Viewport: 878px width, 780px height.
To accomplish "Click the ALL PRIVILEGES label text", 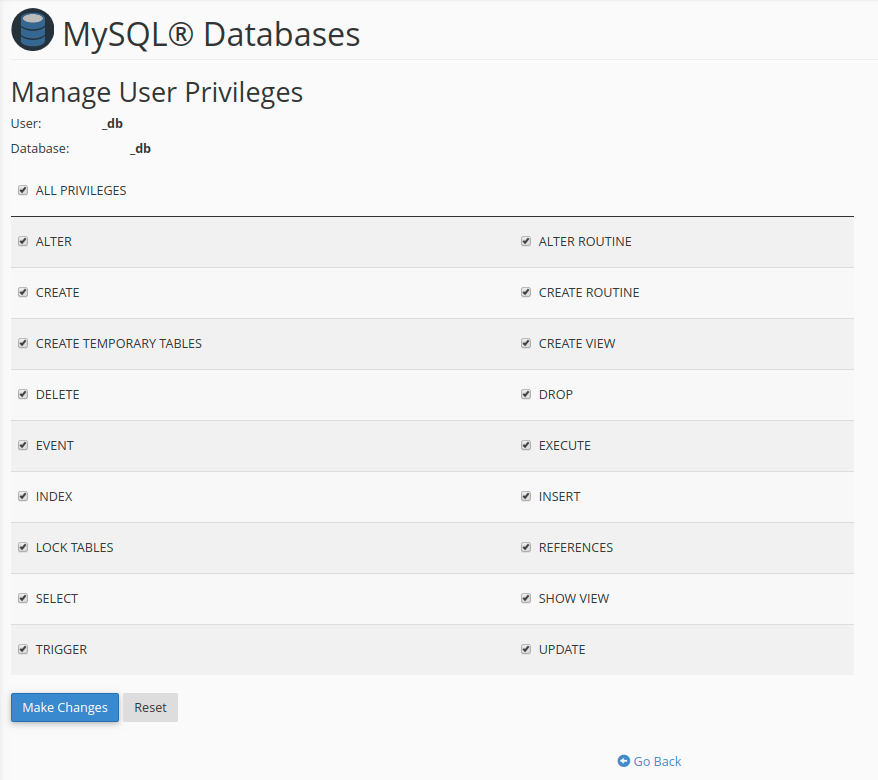I will [x=81, y=191].
